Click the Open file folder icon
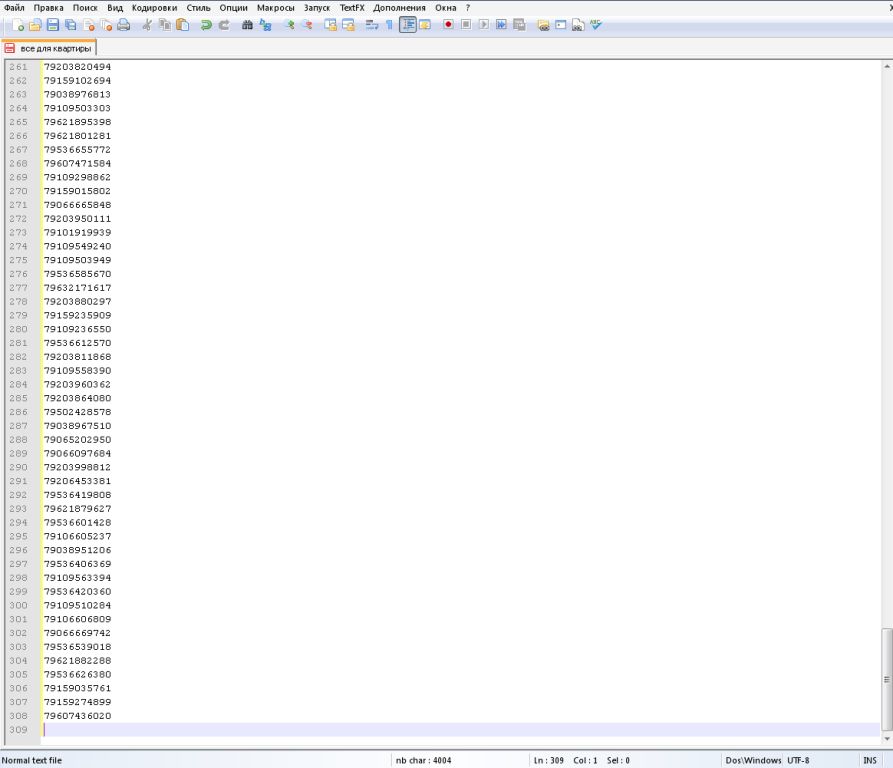The image size is (893, 768). 35,24
